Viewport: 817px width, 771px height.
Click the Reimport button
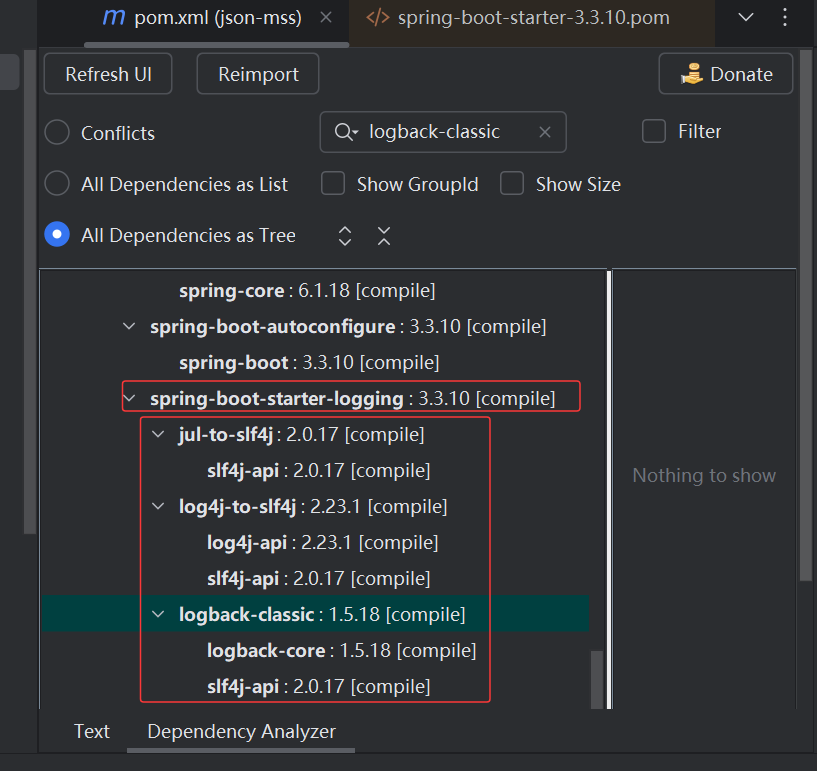tap(257, 73)
